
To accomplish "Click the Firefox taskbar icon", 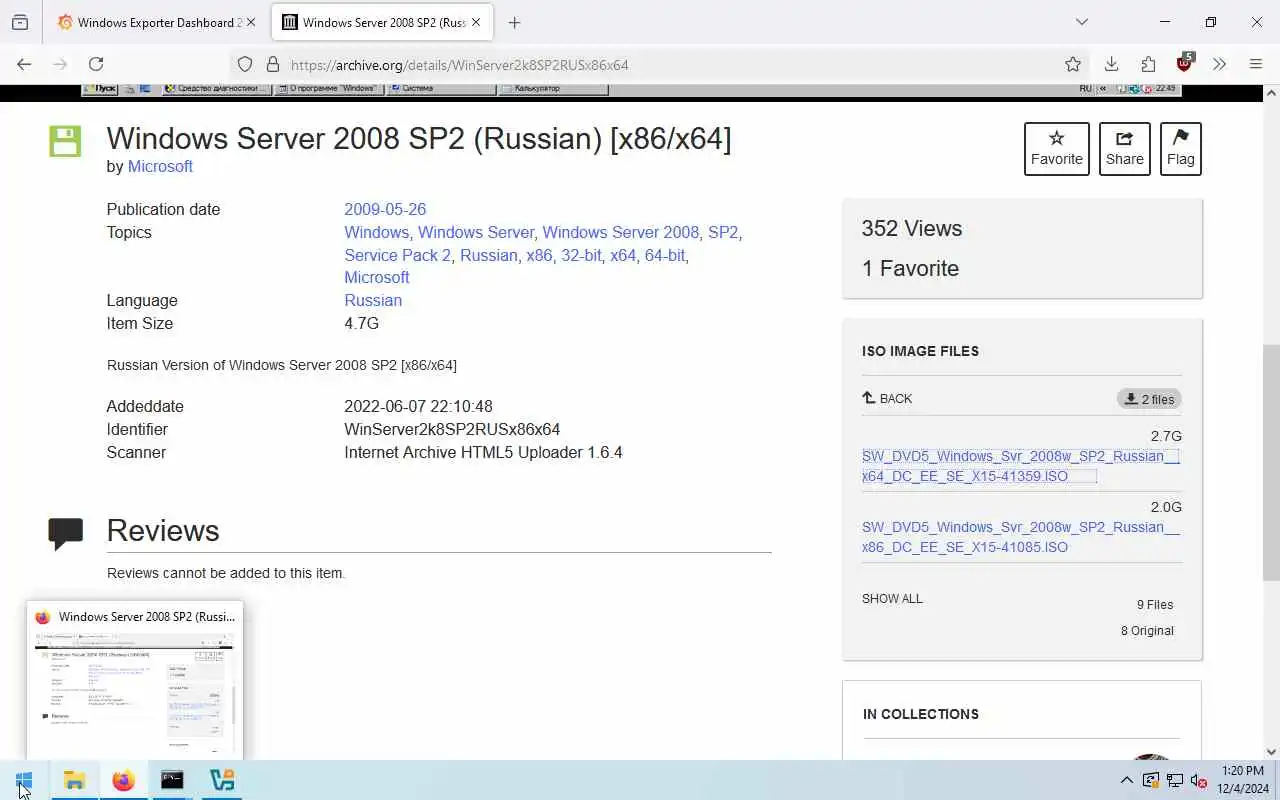I will click(123, 780).
